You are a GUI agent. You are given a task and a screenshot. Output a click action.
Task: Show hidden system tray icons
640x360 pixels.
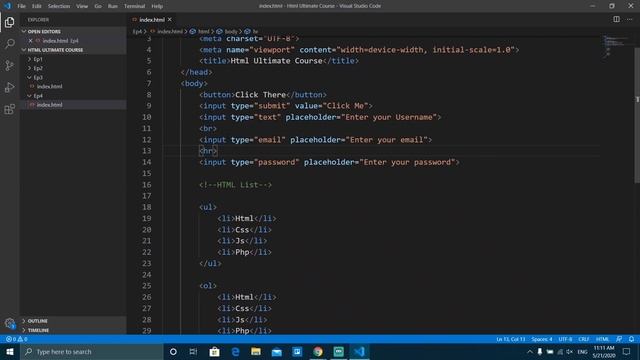529,351
